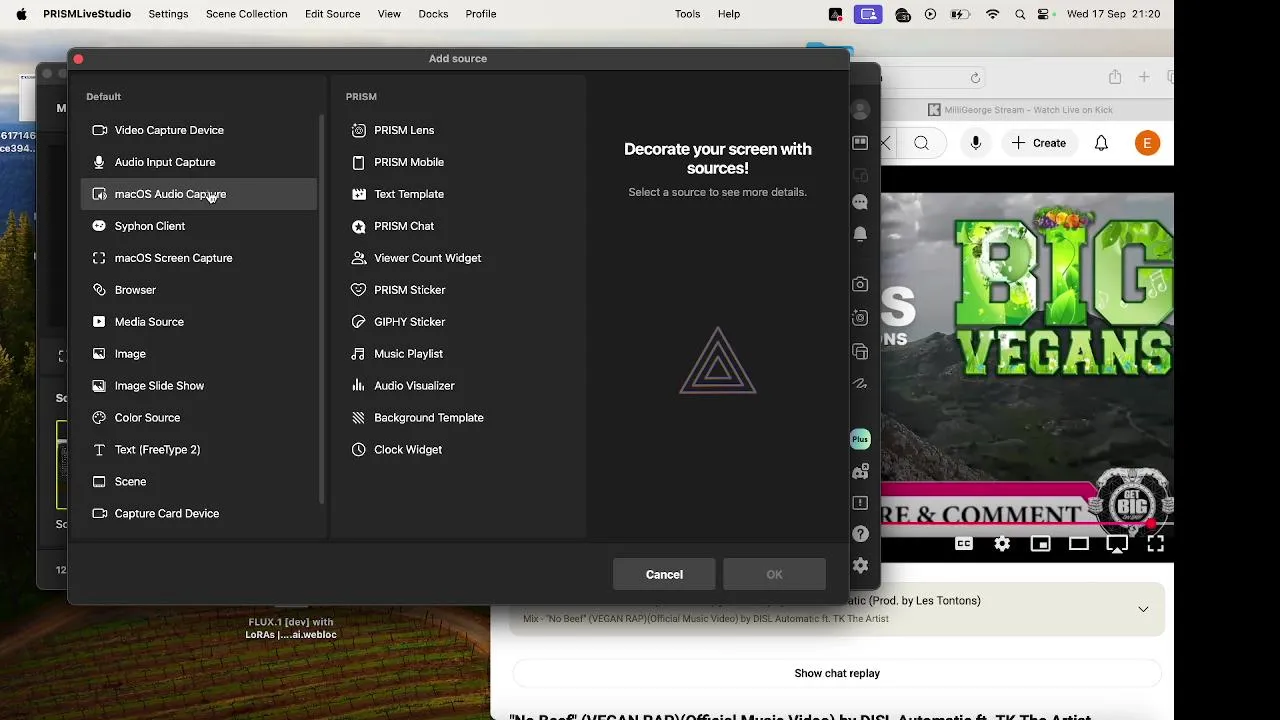Screen dimensions: 1280x720
Task: Open PRISM sidebar notification bell
Action: click(860, 234)
